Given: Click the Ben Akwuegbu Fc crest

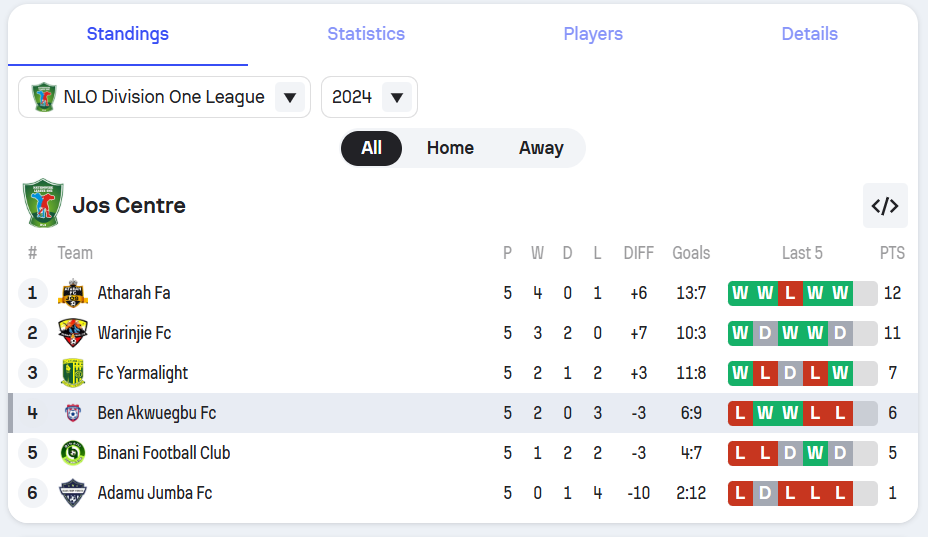Looking at the screenshot, I should 73,413.
